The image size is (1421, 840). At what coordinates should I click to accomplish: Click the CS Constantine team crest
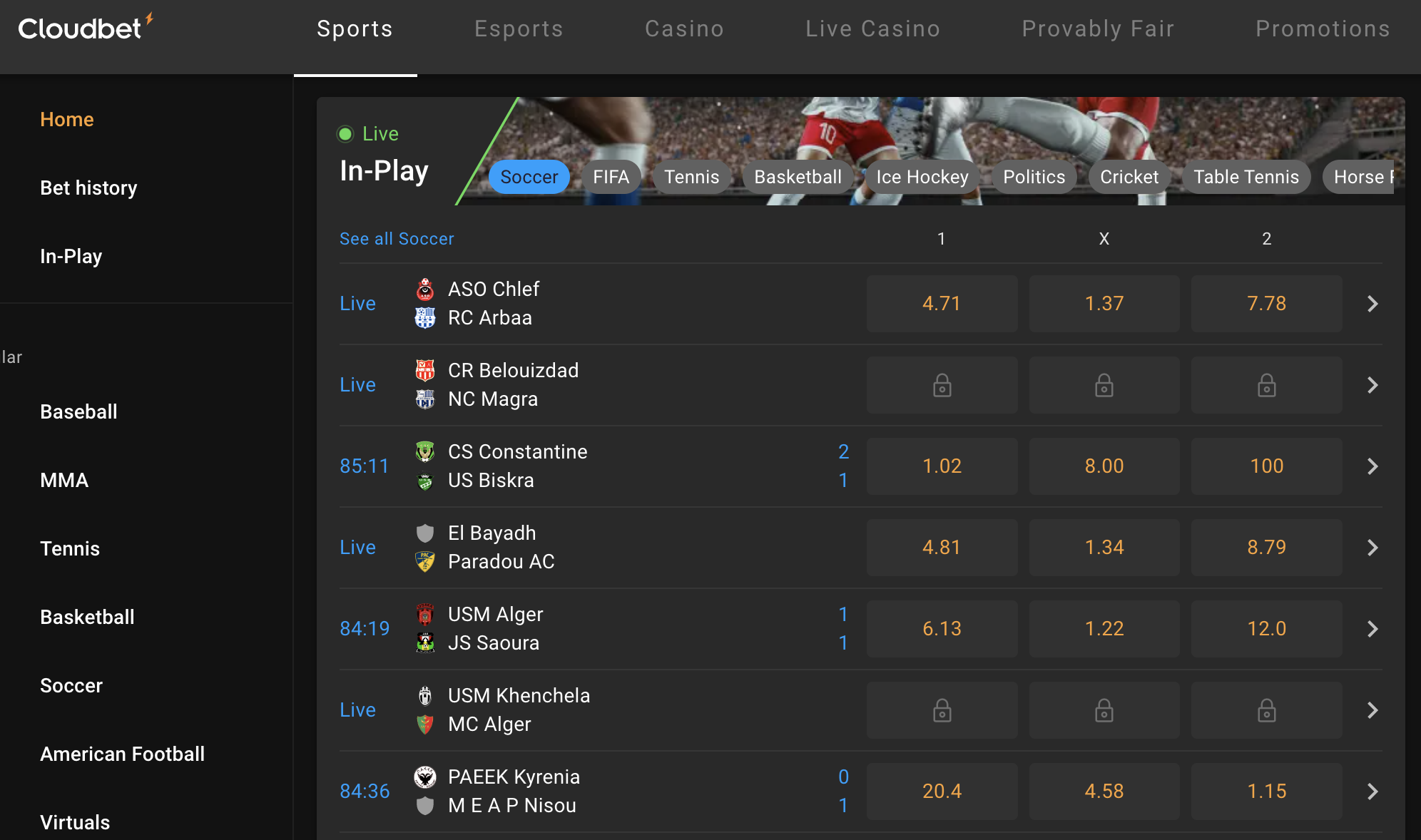click(x=425, y=452)
